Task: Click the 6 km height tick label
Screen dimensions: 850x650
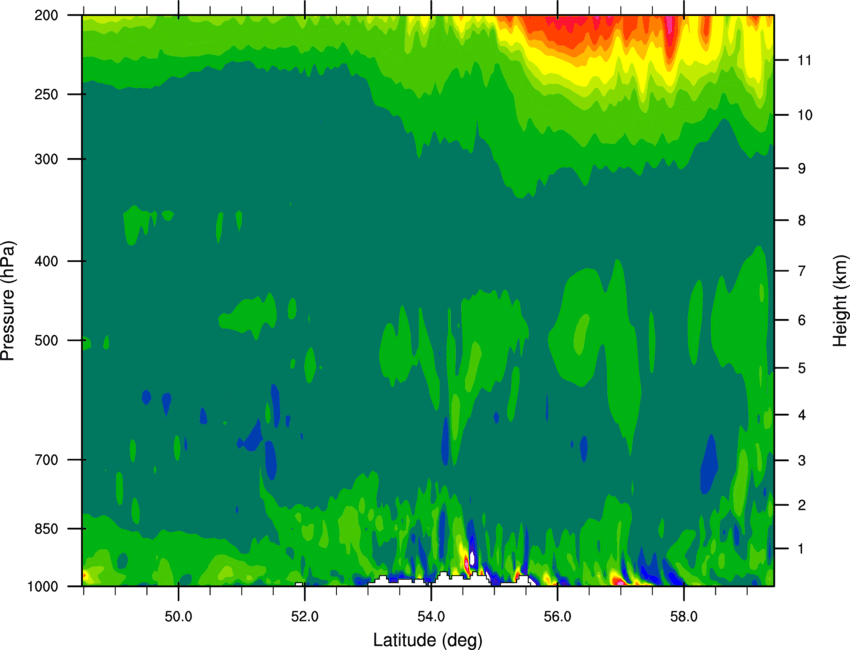Action: pos(802,320)
